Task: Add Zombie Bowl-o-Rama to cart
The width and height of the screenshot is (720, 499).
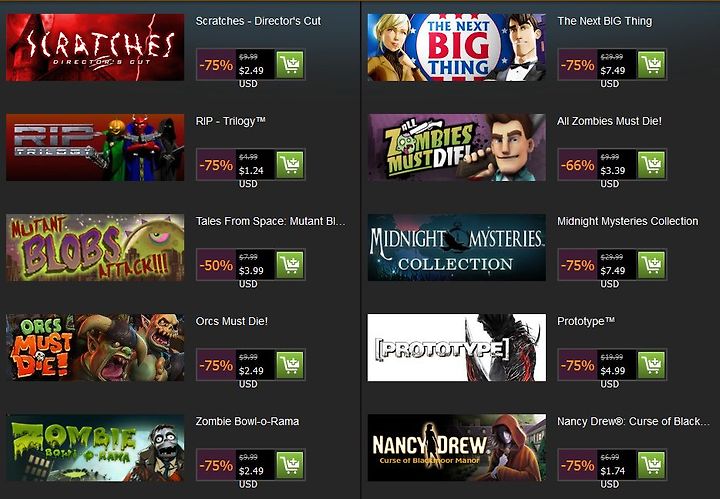Action: point(290,465)
